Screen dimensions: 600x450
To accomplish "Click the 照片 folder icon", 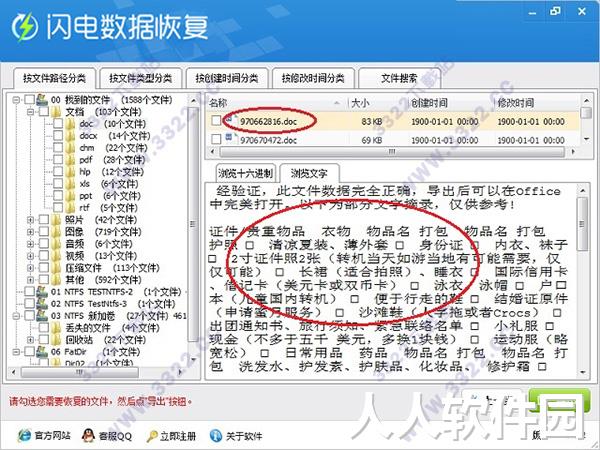I will (x=56, y=220).
